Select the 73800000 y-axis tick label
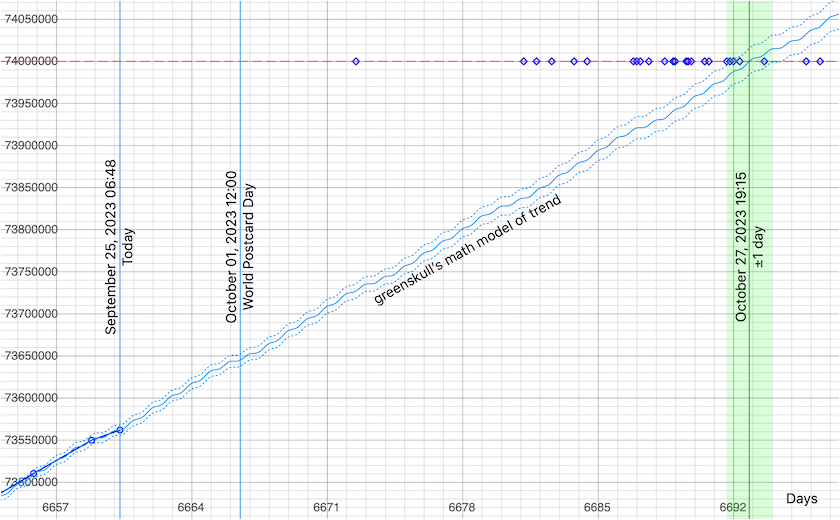The height and width of the screenshot is (520, 840). [x=29, y=230]
